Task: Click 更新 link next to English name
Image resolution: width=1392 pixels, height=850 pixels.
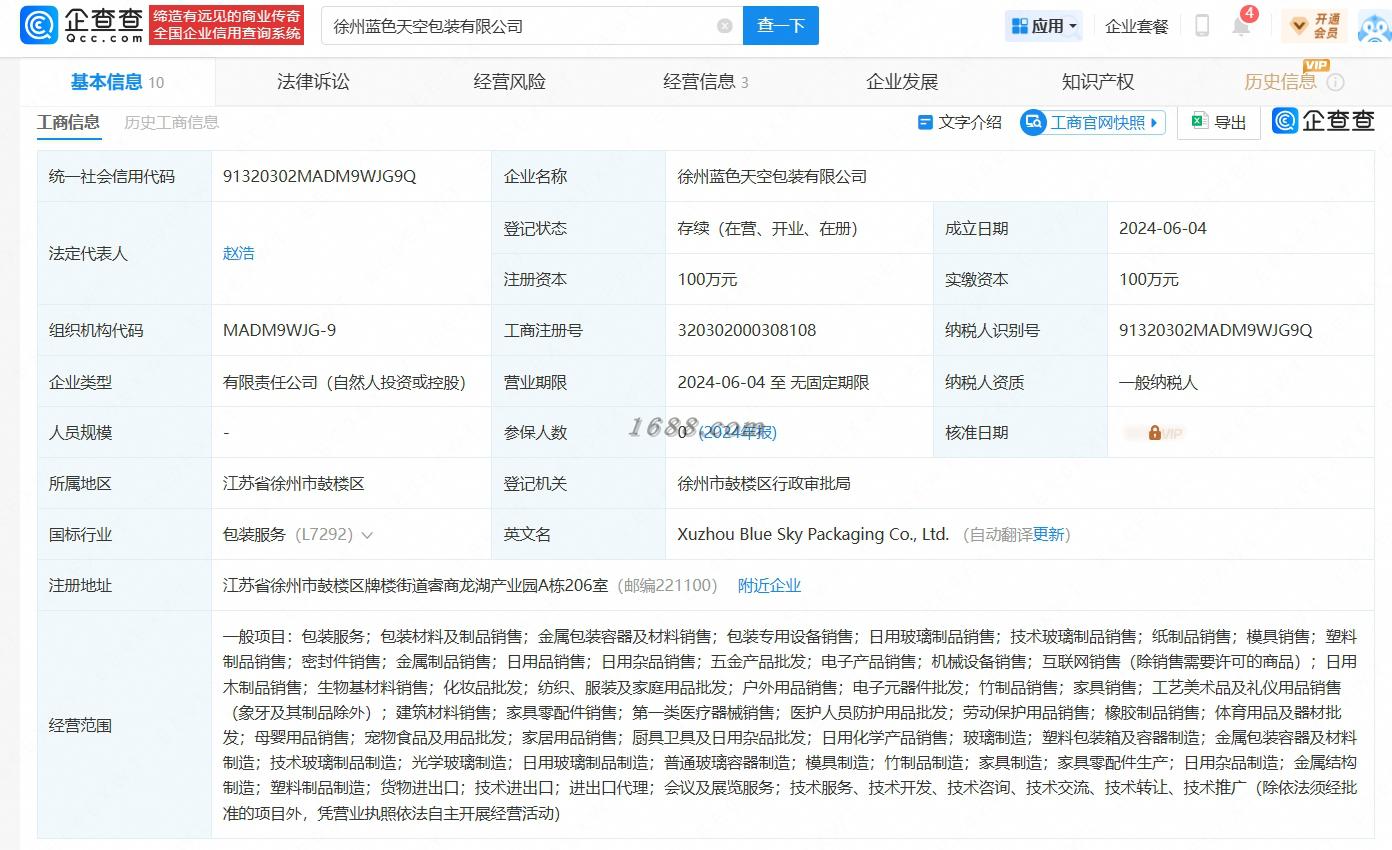Action: click(1048, 534)
